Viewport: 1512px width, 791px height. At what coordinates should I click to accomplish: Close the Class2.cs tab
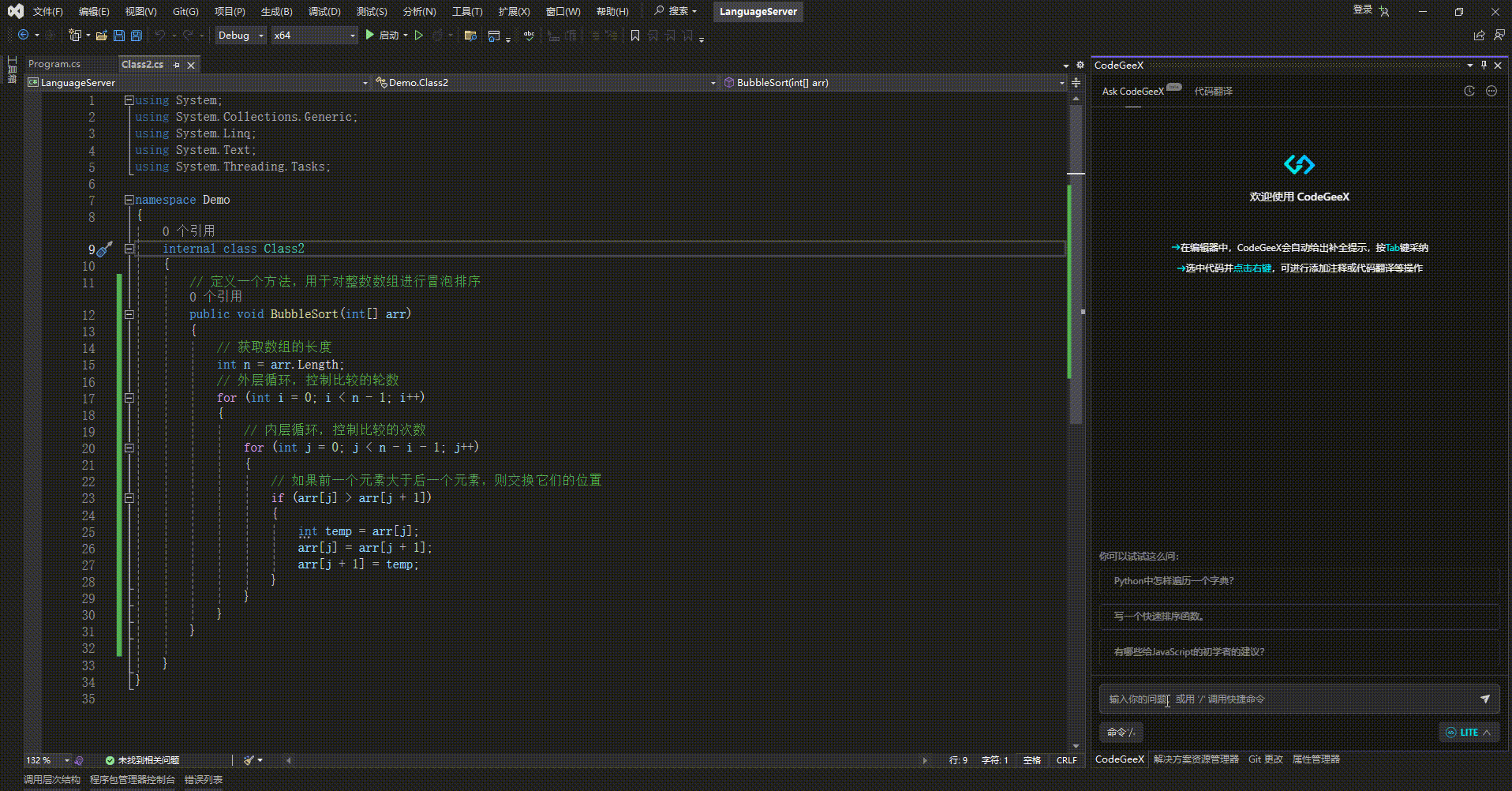[190, 65]
